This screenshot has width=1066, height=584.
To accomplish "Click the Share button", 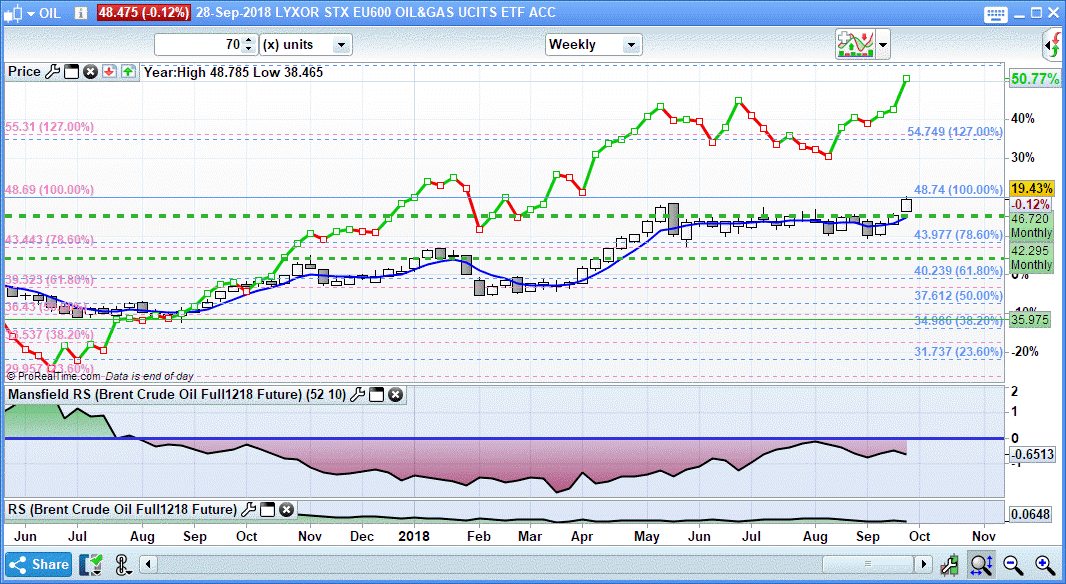I will [x=40, y=564].
